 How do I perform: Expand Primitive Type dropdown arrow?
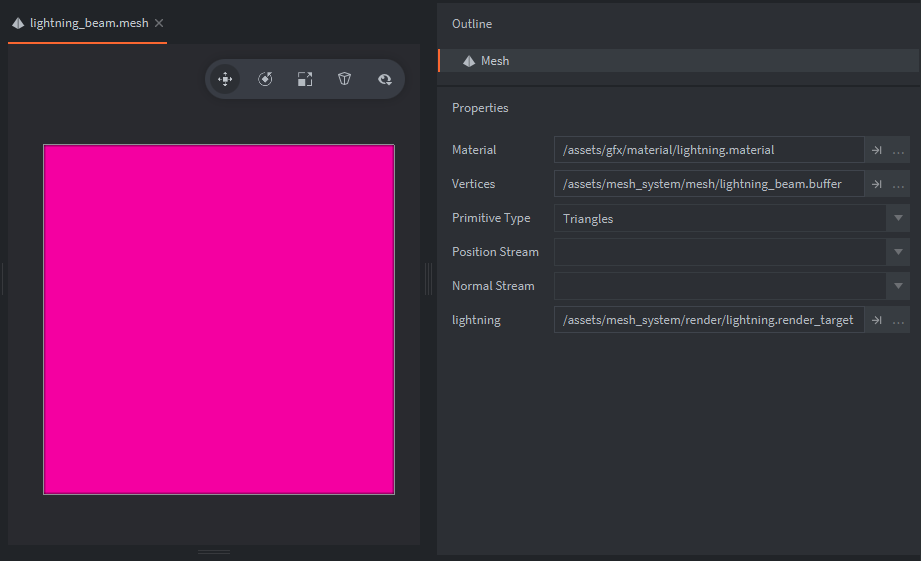(x=898, y=218)
